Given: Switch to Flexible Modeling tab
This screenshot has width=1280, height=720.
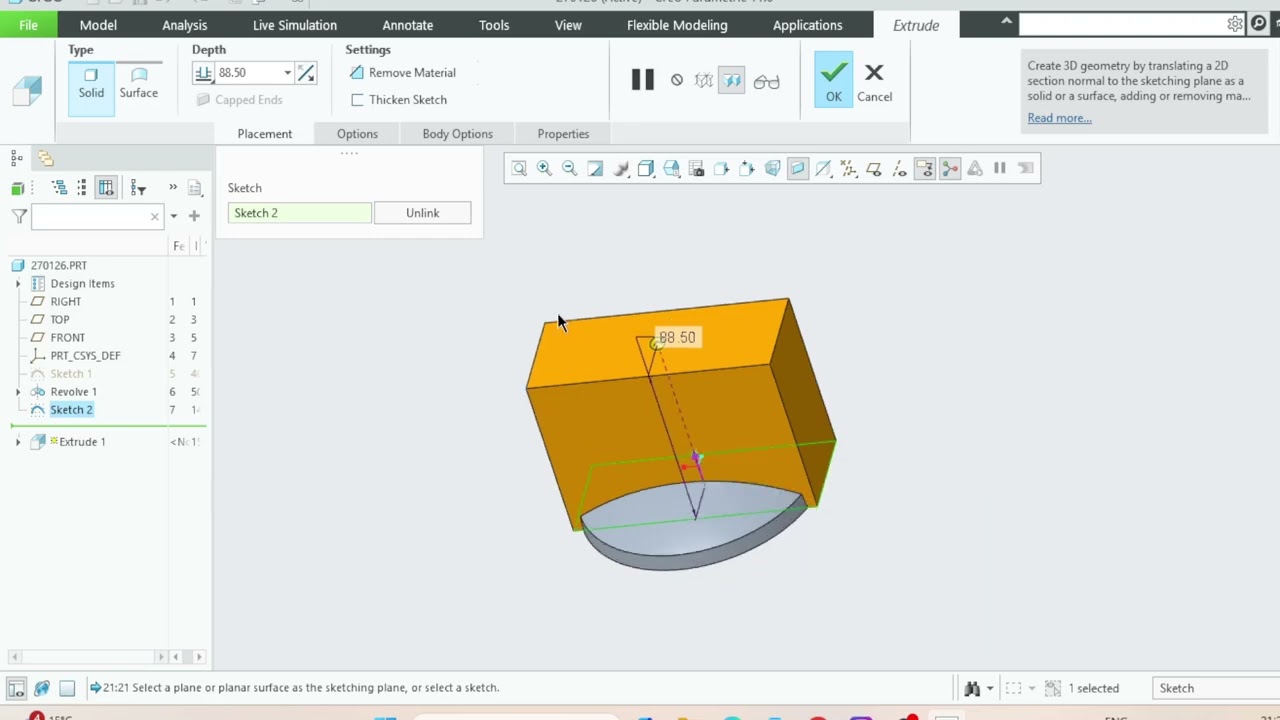Looking at the screenshot, I should [x=677, y=25].
